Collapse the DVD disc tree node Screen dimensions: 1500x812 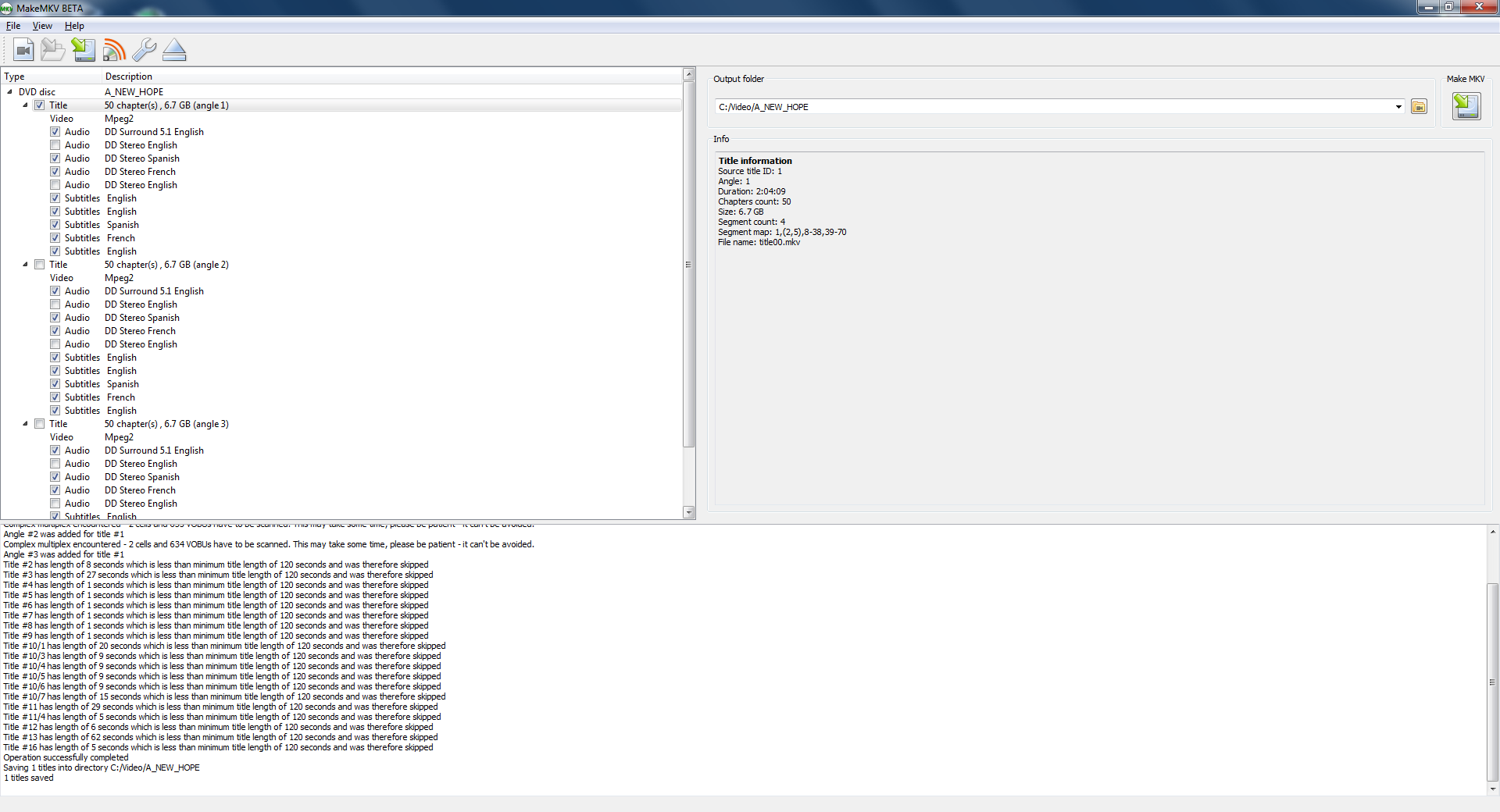pyautogui.click(x=9, y=91)
